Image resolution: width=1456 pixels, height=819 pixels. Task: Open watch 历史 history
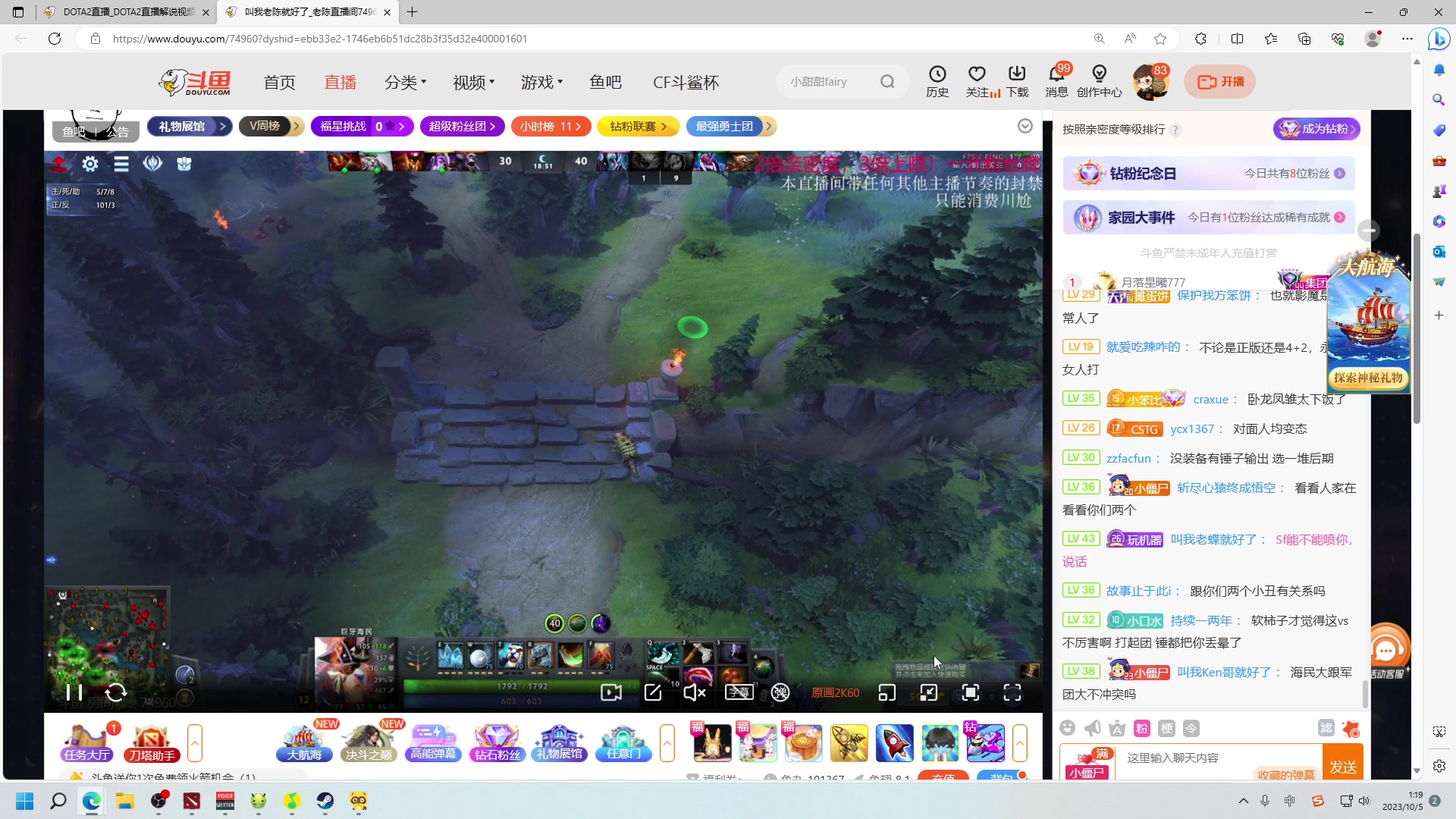pos(937,82)
